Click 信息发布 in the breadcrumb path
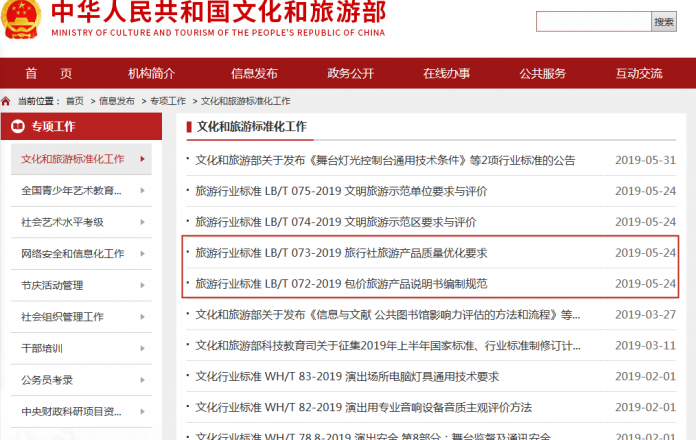The image size is (696, 440). click(x=117, y=101)
